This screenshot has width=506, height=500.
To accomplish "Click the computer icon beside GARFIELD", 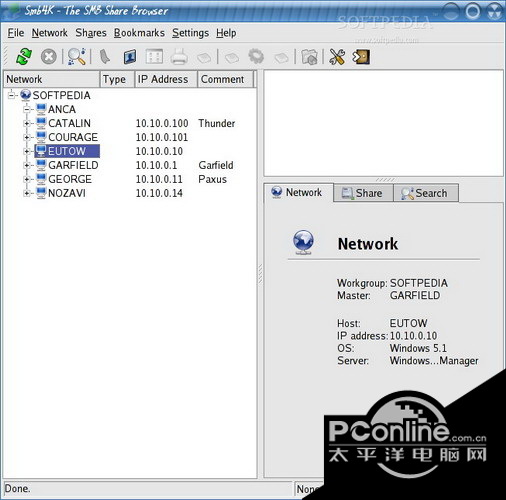I will [41, 165].
